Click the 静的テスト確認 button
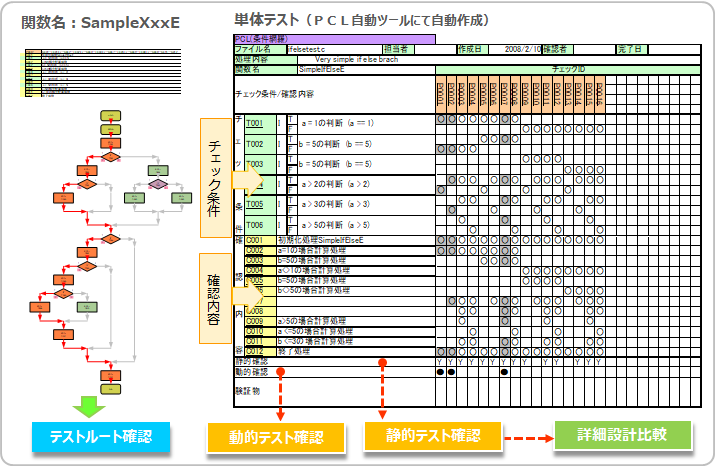717x467 pixels. pos(432,436)
